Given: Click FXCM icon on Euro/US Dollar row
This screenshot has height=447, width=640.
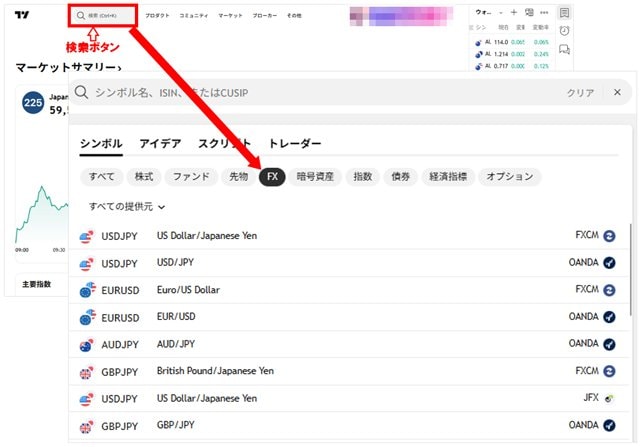Looking at the screenshot, I should click(609, 290).
